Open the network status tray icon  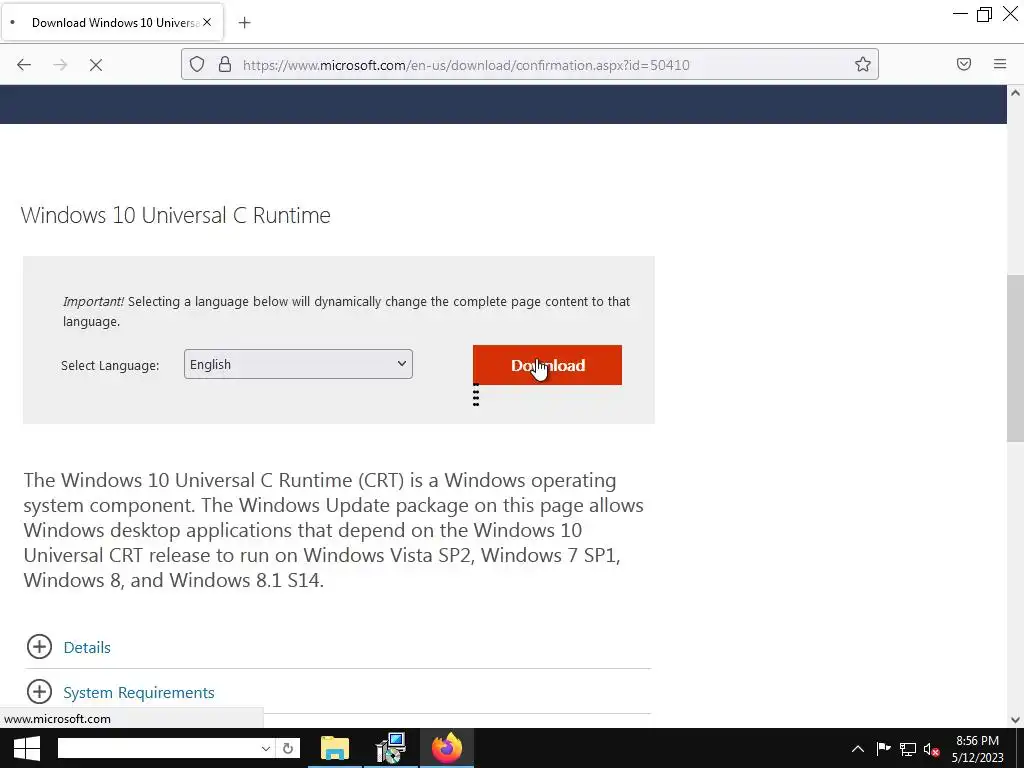tap(908, 749)
